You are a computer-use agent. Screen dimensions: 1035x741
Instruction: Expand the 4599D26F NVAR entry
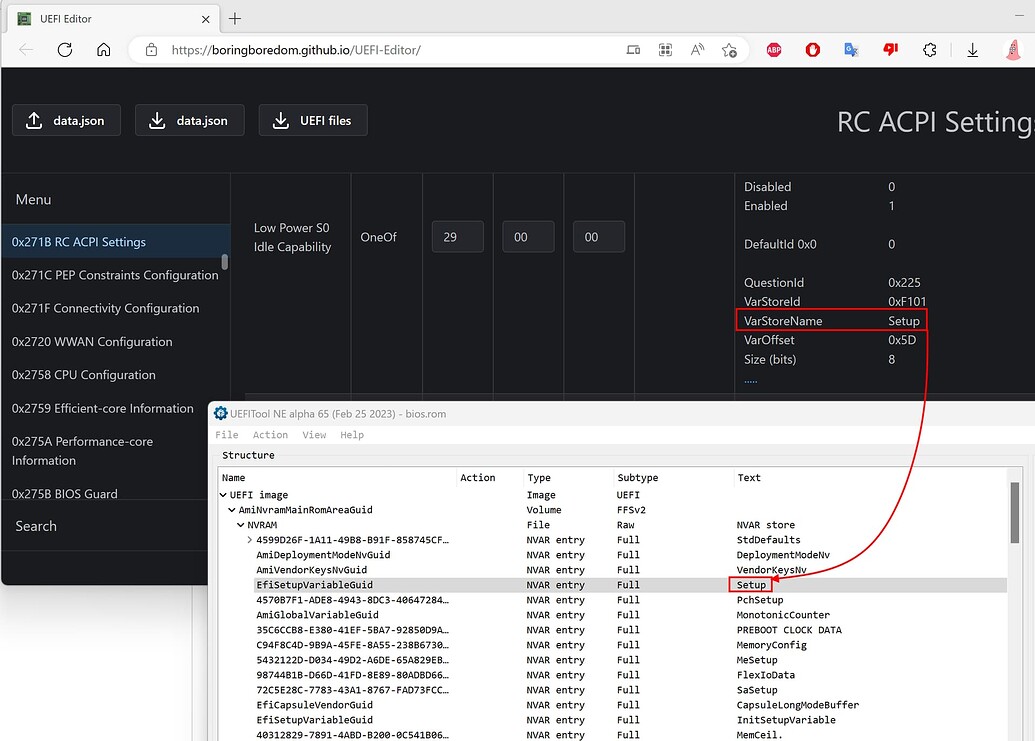point(249,540)
